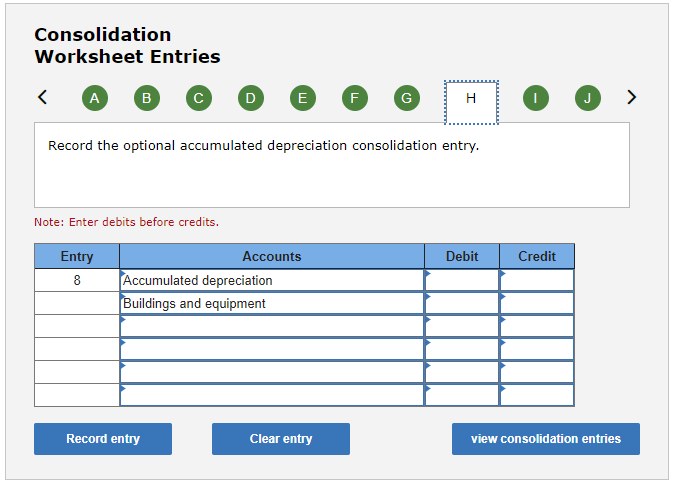The width and height of the screenshot is (699, 498).
Task: Select the current entry H tab
Action: 471,102
